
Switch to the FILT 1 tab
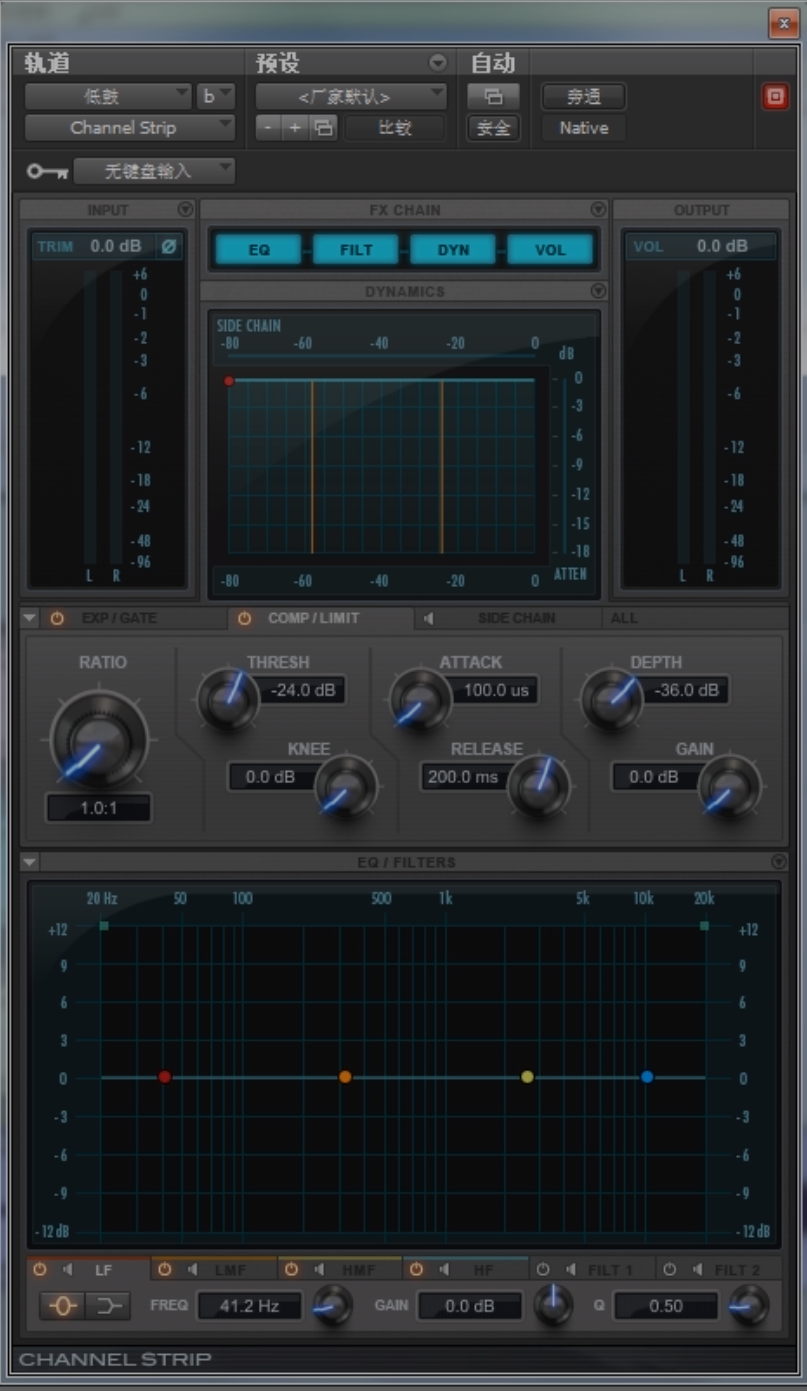coord(609,1270)
